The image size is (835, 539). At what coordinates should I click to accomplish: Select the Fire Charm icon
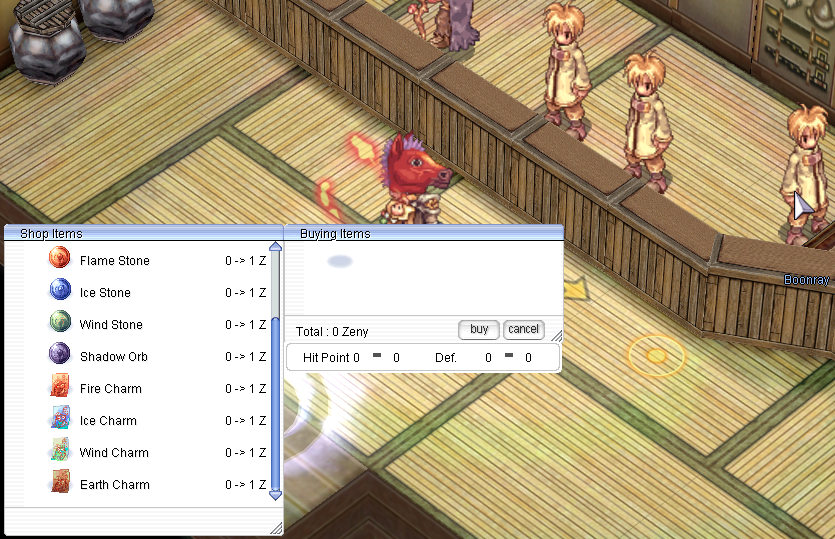pyautogui.click(x=60, y=388)
